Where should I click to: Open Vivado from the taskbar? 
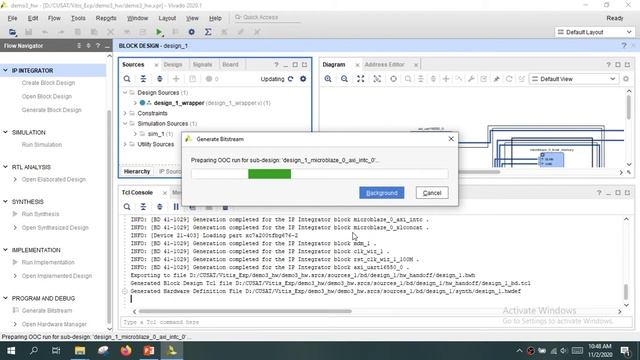[x=172, y=351]
